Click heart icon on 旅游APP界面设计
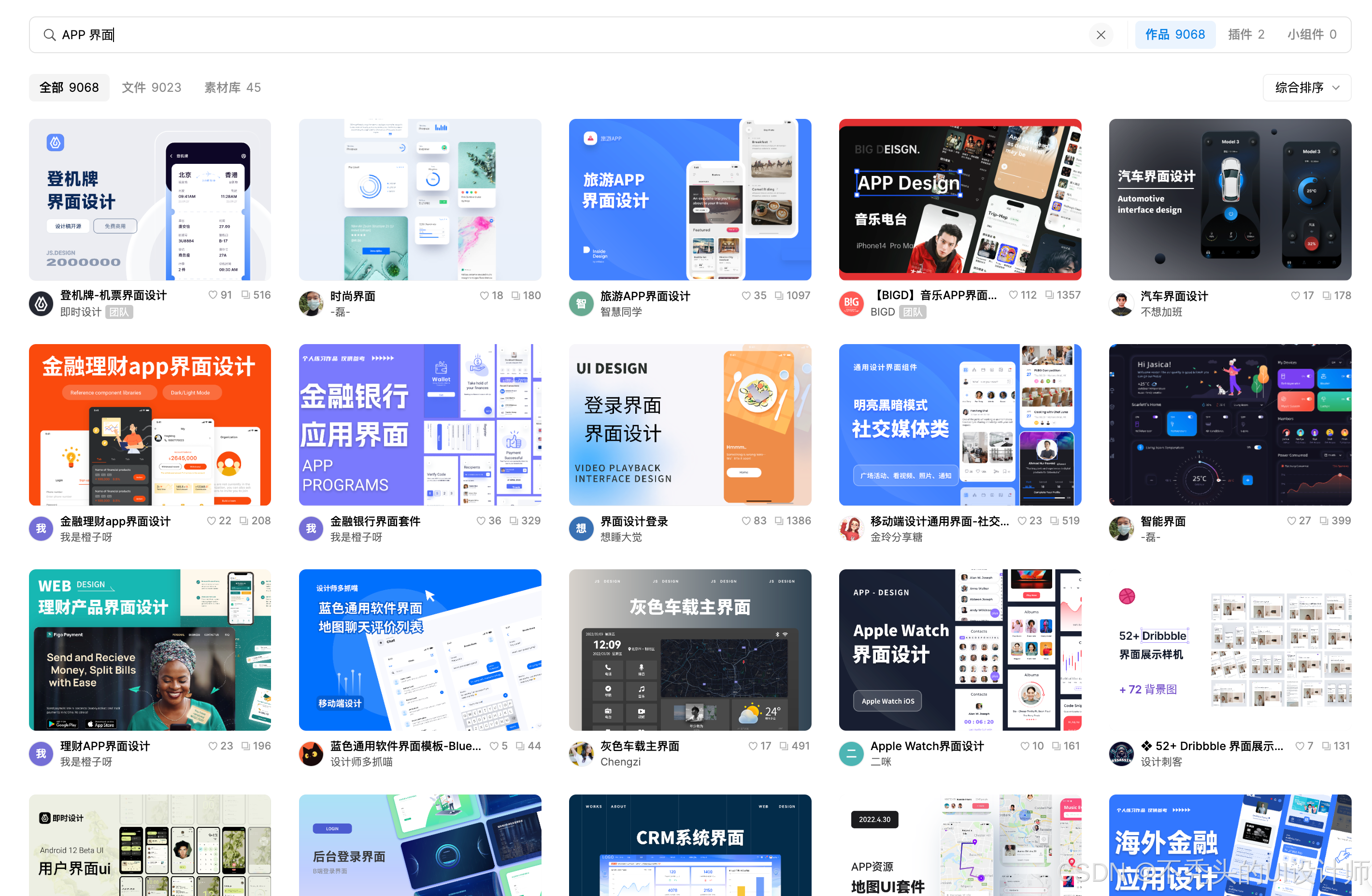This screenshot has width=1372, height=896. click(x=746, y=296)
